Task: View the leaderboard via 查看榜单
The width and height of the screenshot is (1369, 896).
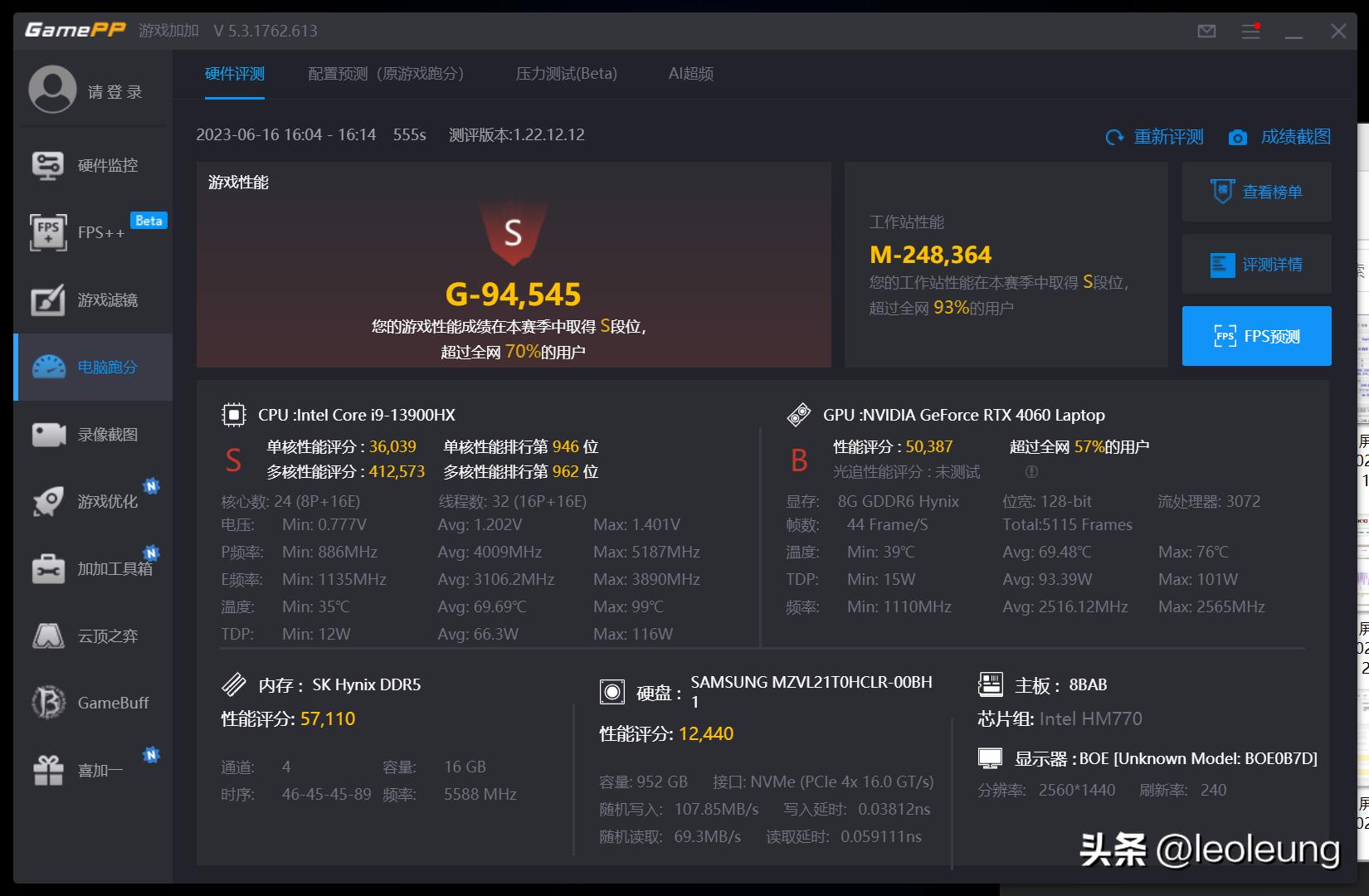Action: click(x=1256, y=192)
